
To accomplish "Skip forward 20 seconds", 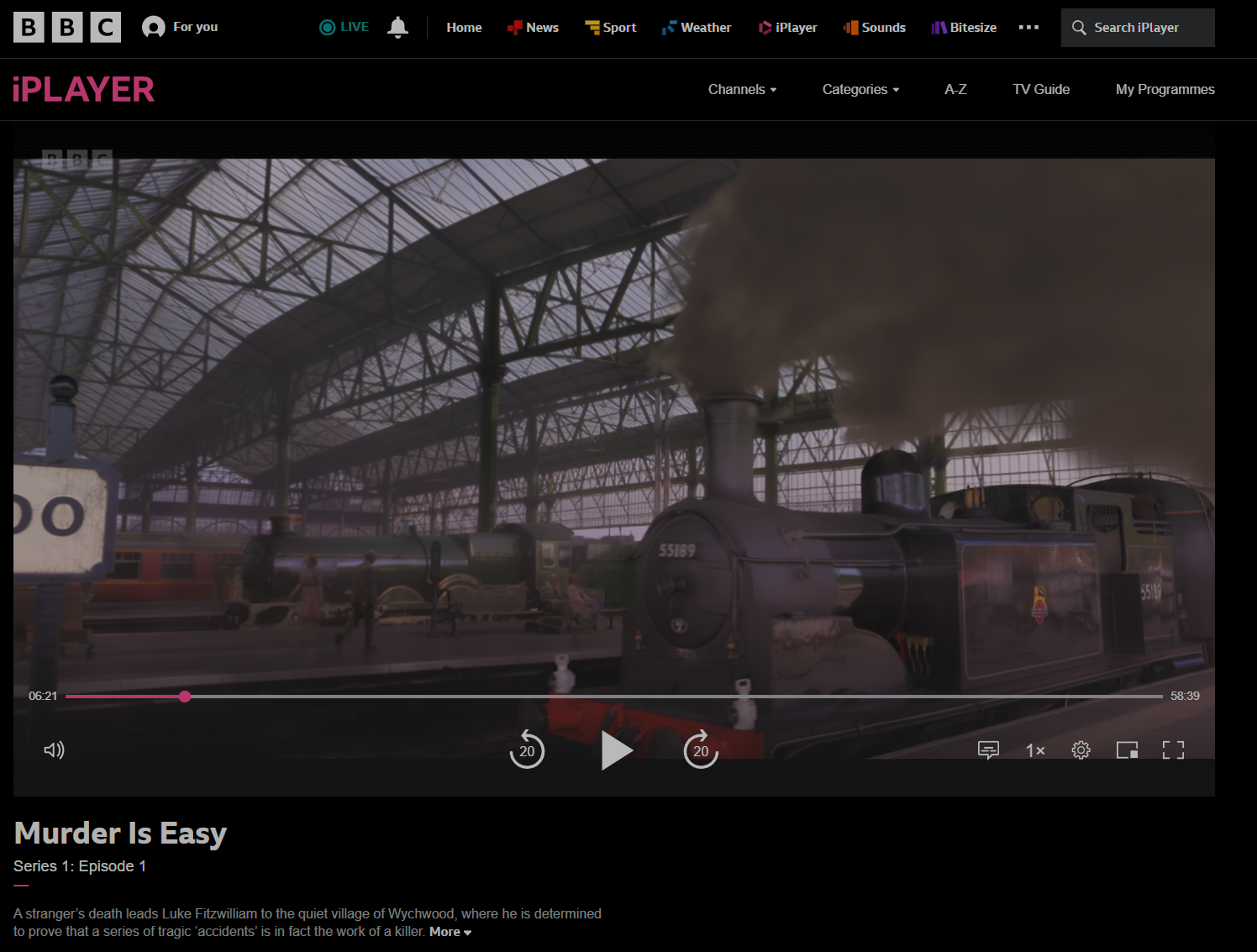I will point(701,750).
